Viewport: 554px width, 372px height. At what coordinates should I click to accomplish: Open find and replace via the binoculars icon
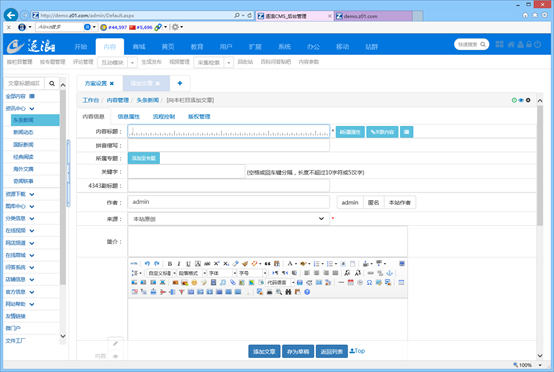288,292
